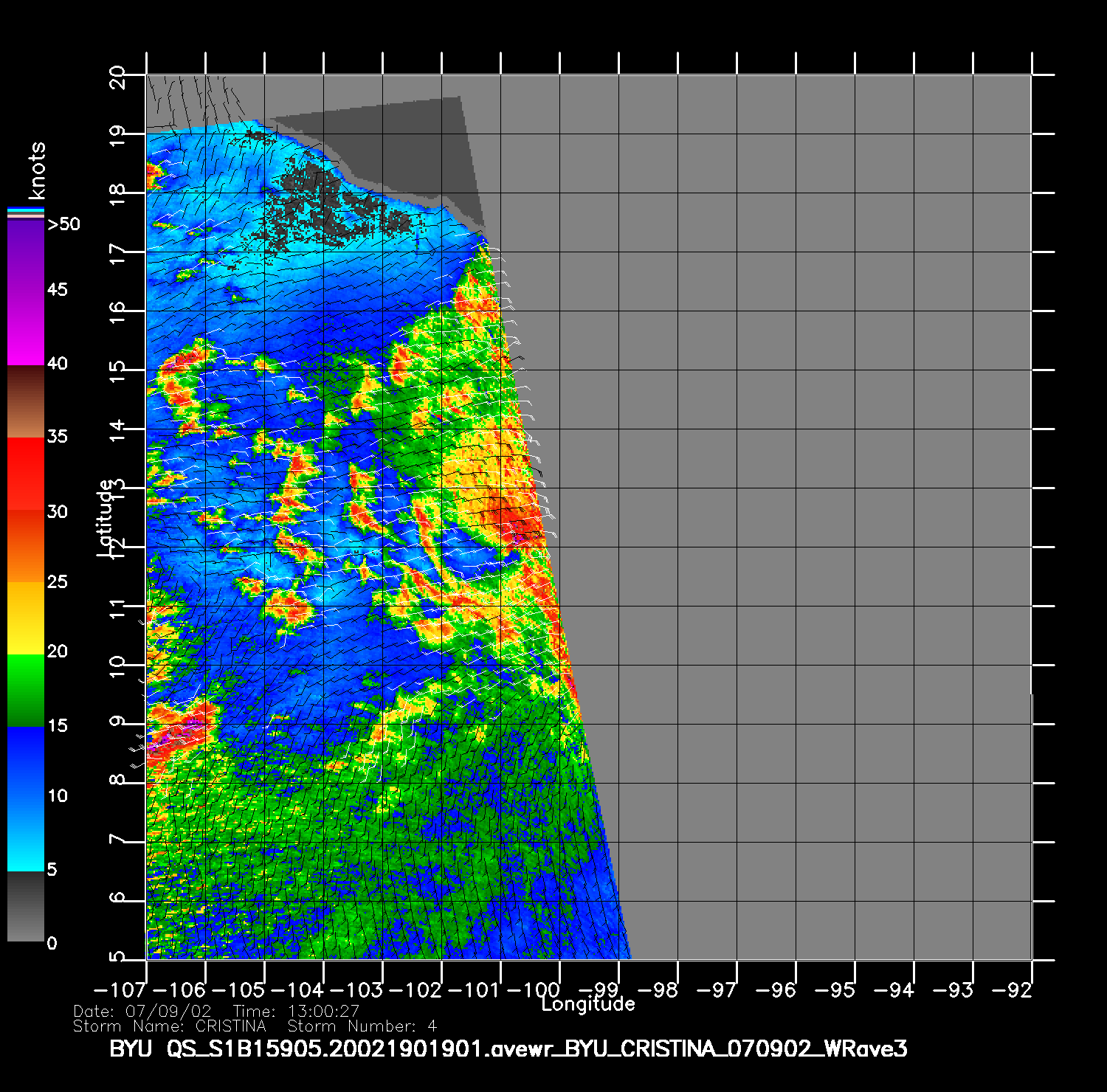The width and height of the screenshot is (1107, 1092).
Task: Select the 'Time: 13:00:27' text
Action: (296, 1011)
